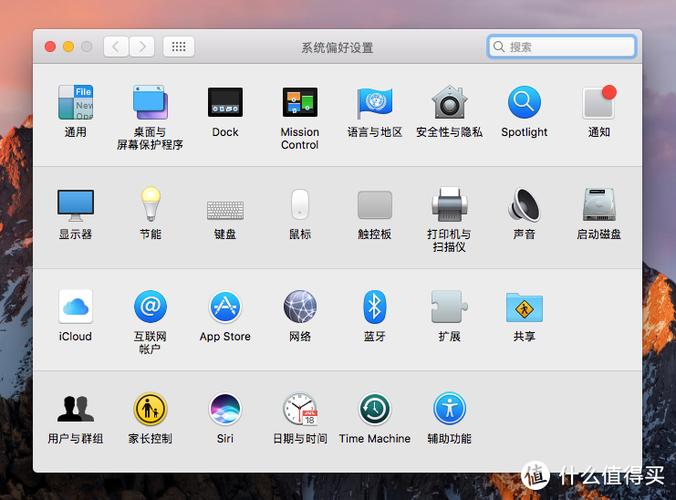Screen dimensions: 676x500
Task: Open the Dock preferences icon
Action: [x=225, y=102]
